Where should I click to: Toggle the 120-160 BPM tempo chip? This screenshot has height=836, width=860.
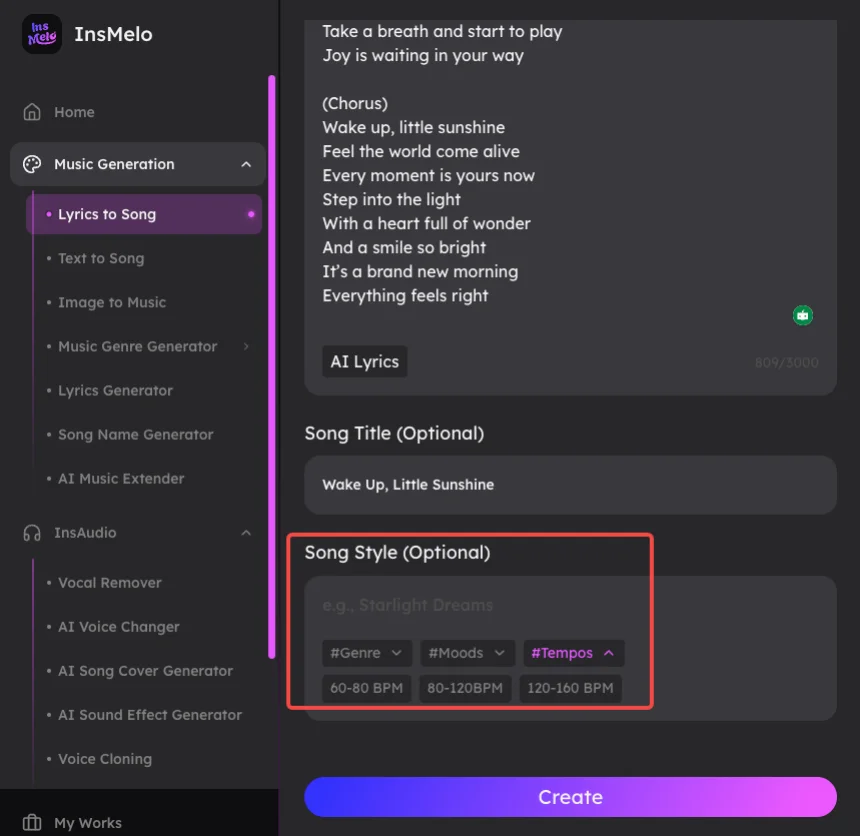pos(570,688)
